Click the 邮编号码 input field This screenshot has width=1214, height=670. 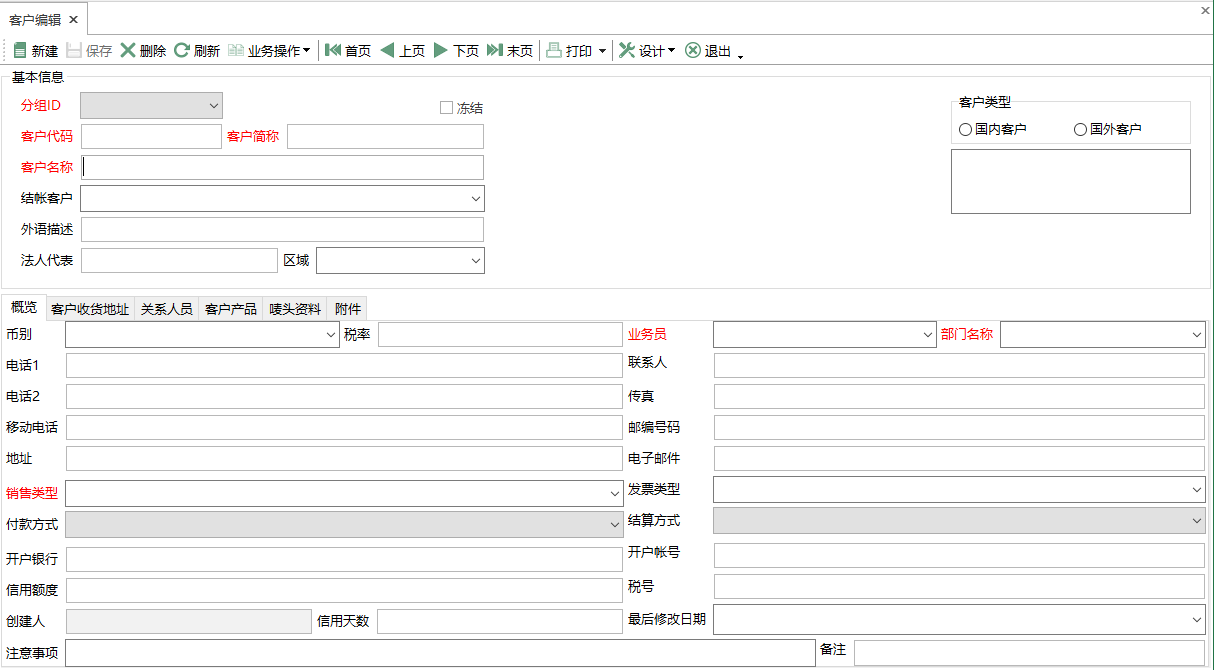coord(960,427)
